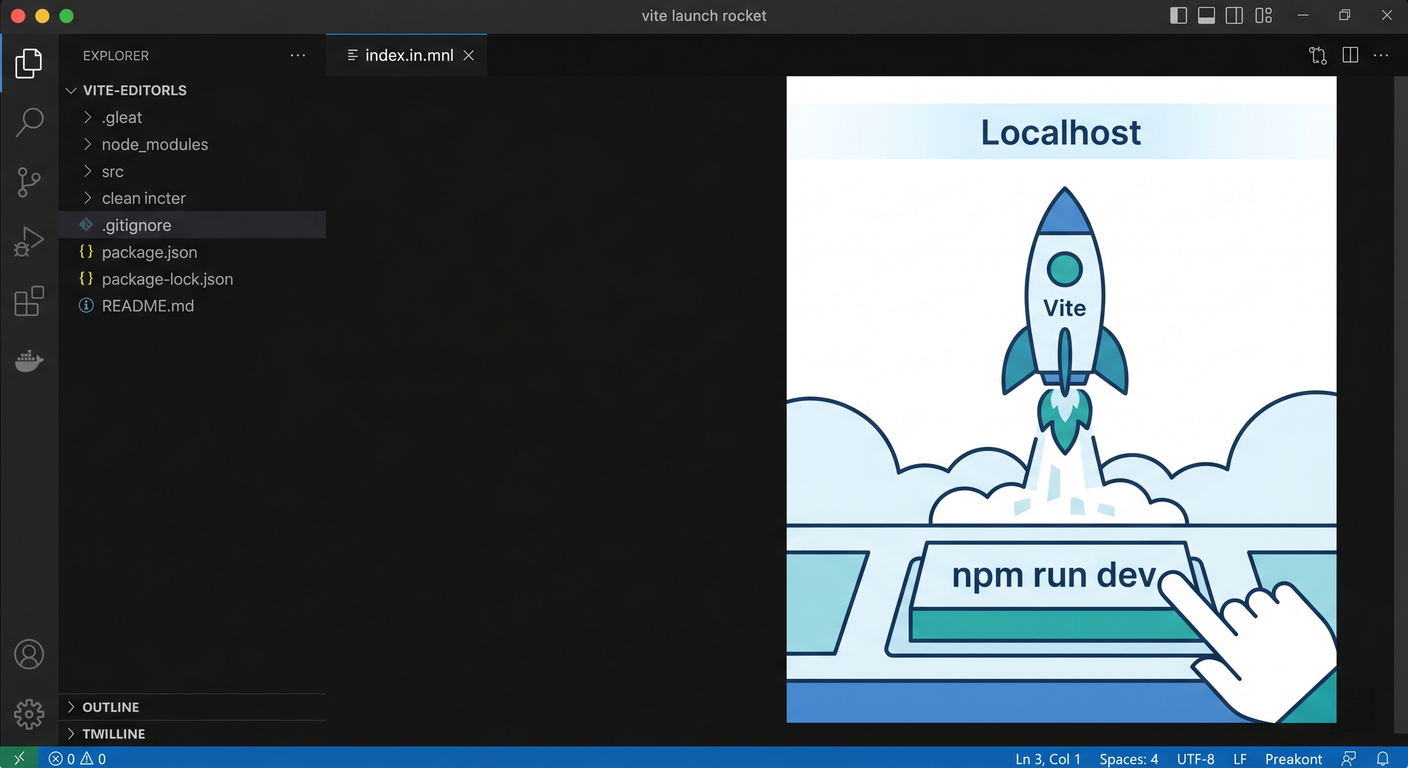This screenshot has height=768, width=1408.
Task: Open the Search view
Action: 29,123
